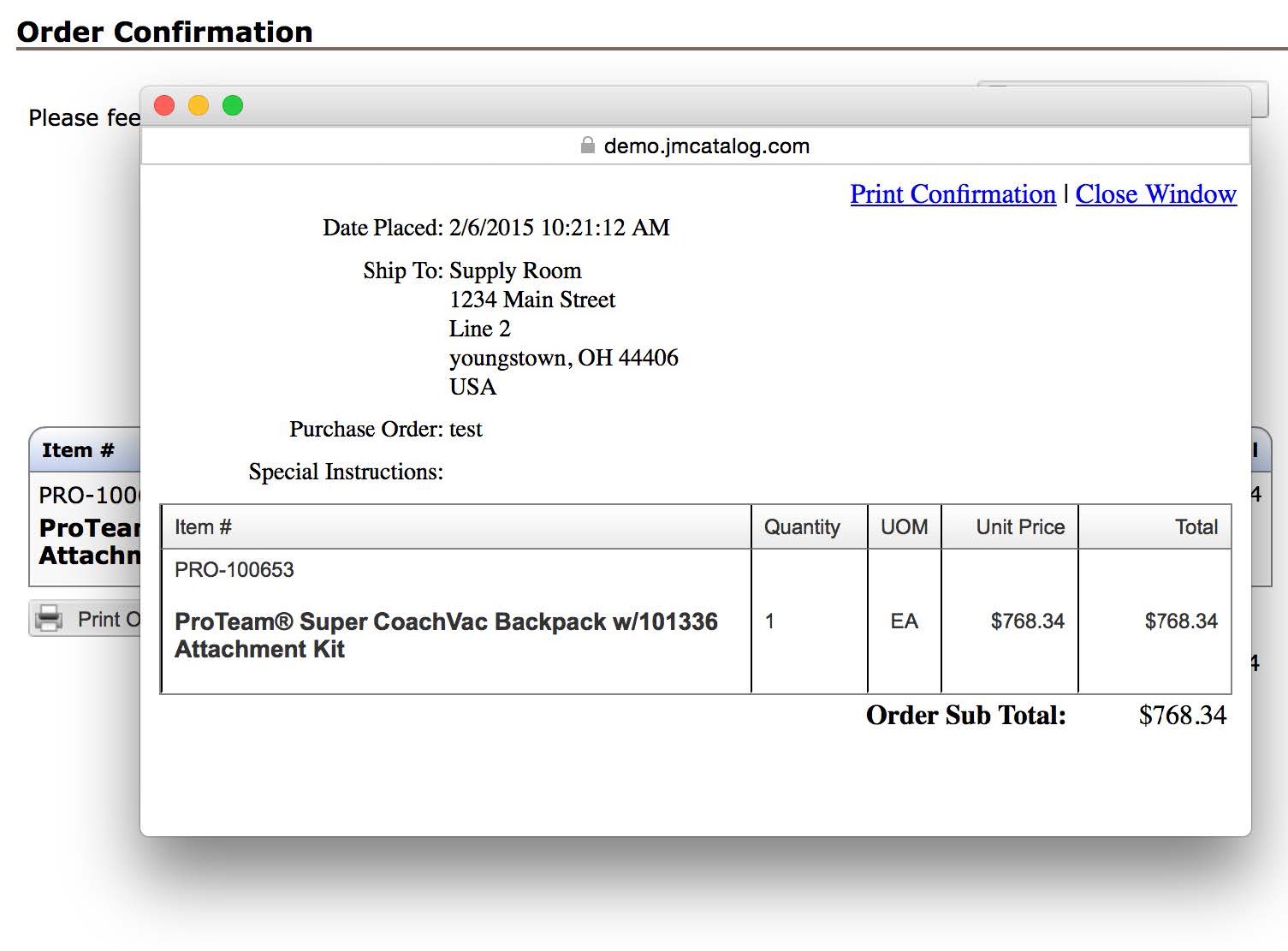This screenshot has height=951, width=1288.
Task: Click the Total column header
Action: tap(1196, 526)
